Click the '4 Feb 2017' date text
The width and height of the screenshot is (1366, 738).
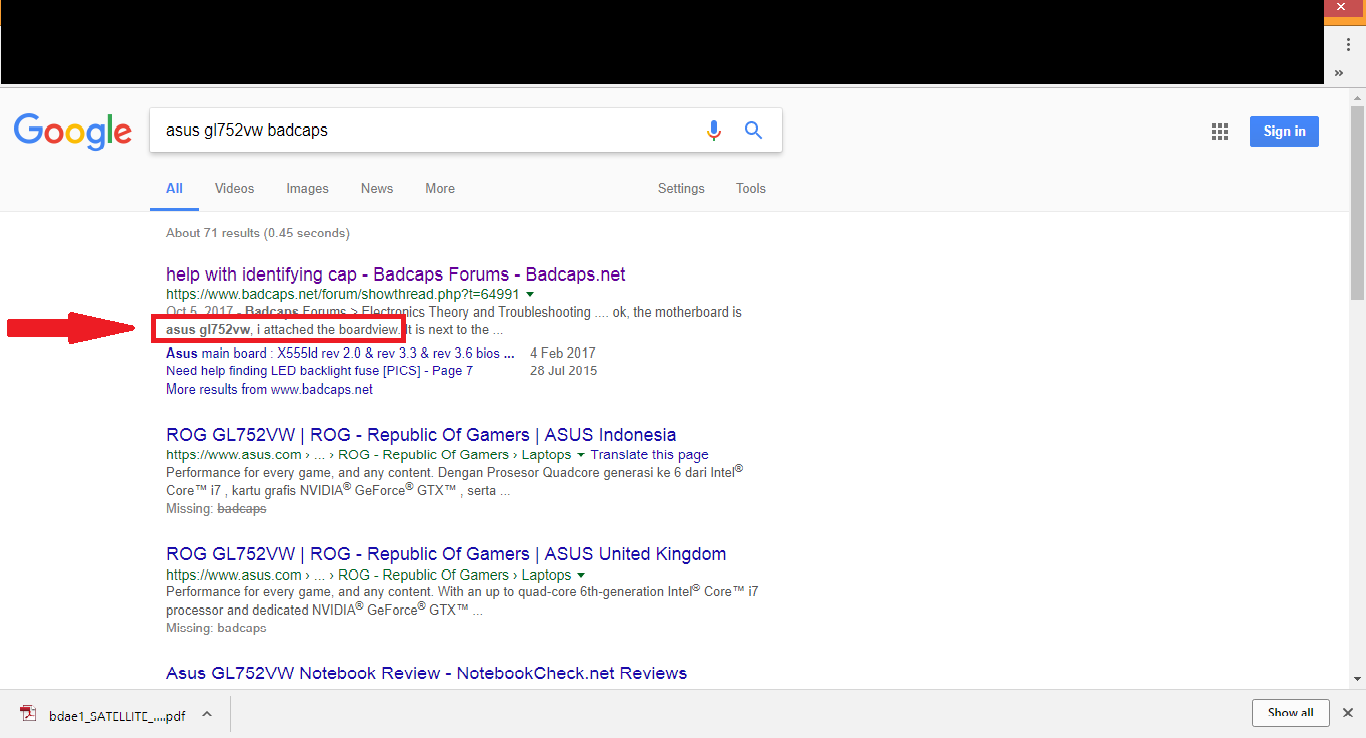[x=563, y=353]
